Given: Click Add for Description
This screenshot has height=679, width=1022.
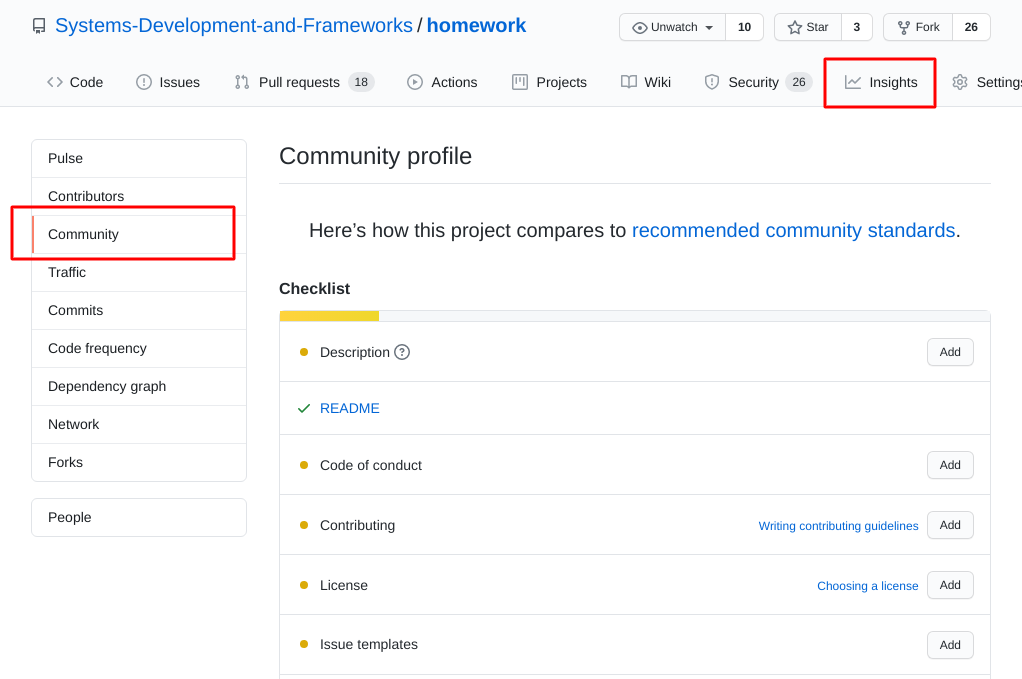Looking at the screenshot, I should tap(950, 352).
